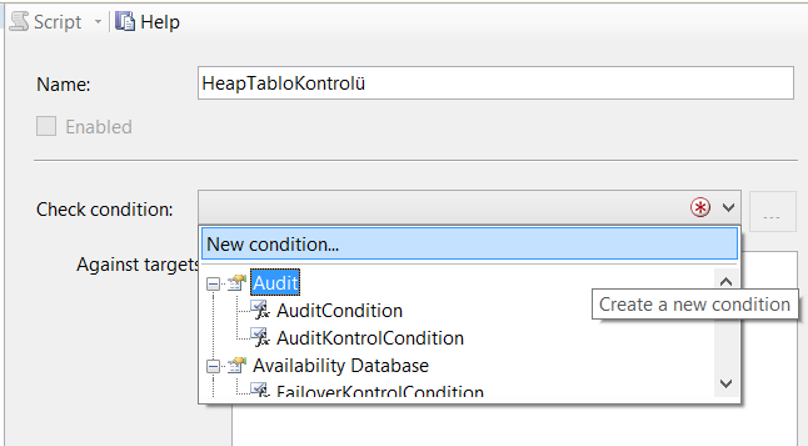The height and width of the screenshot is (446, 808).
Task: Toggle the Enabled checkbox
Action: pyautogui.click(x=46, y=126)
